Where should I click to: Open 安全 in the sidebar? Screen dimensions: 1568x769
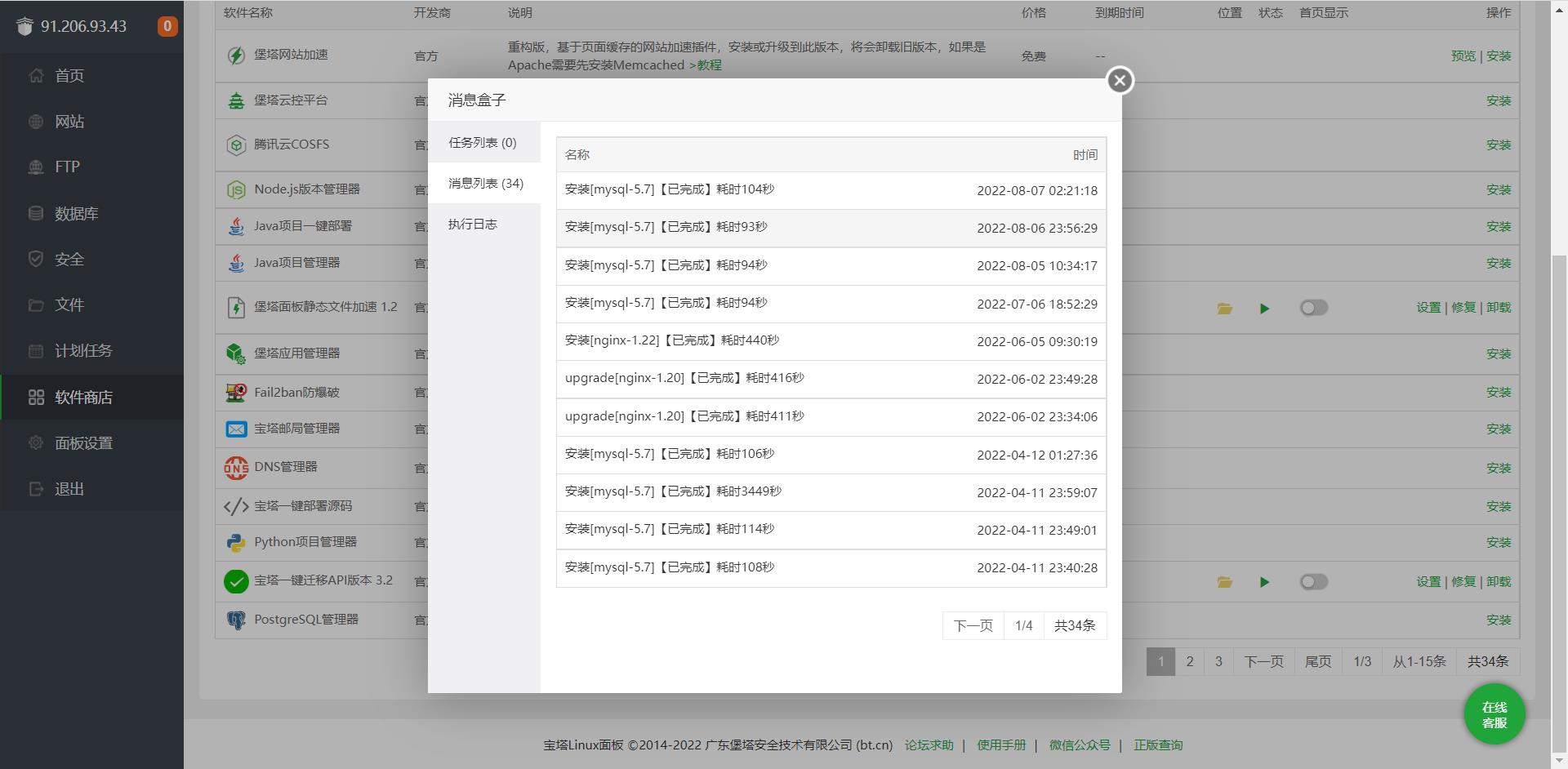click(91, 259)
